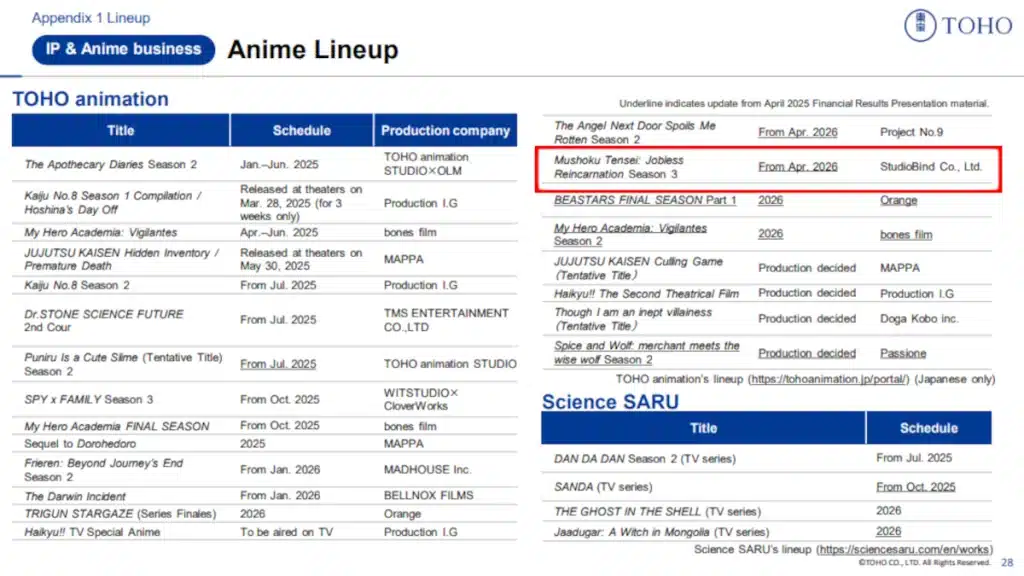Select 'DAN DA DAN Season 2 (TV series)' title
1024x576 pixels.
(645, 459)
